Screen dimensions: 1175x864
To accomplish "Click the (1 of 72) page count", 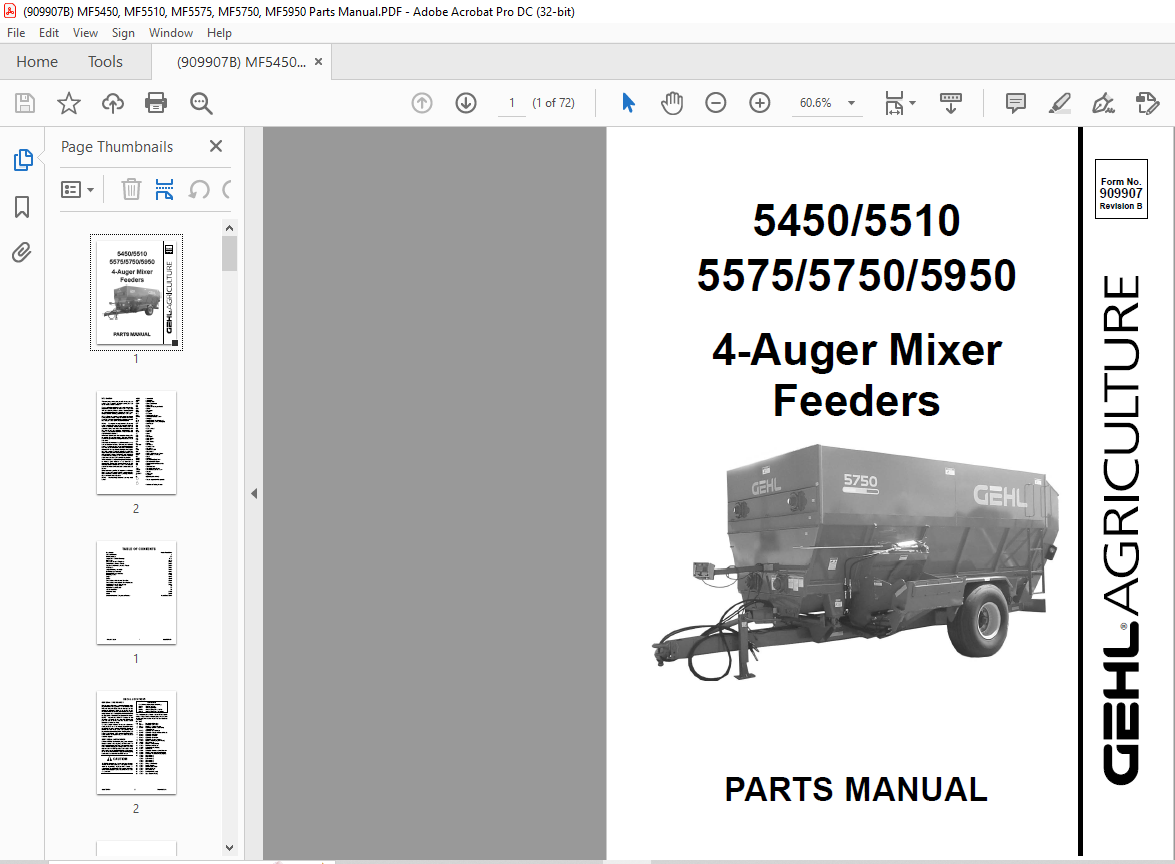I will [x=553, y=103].
